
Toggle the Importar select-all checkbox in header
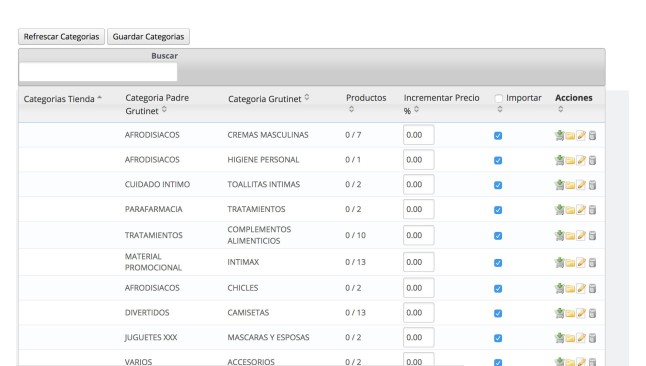[x=499, y=98]
